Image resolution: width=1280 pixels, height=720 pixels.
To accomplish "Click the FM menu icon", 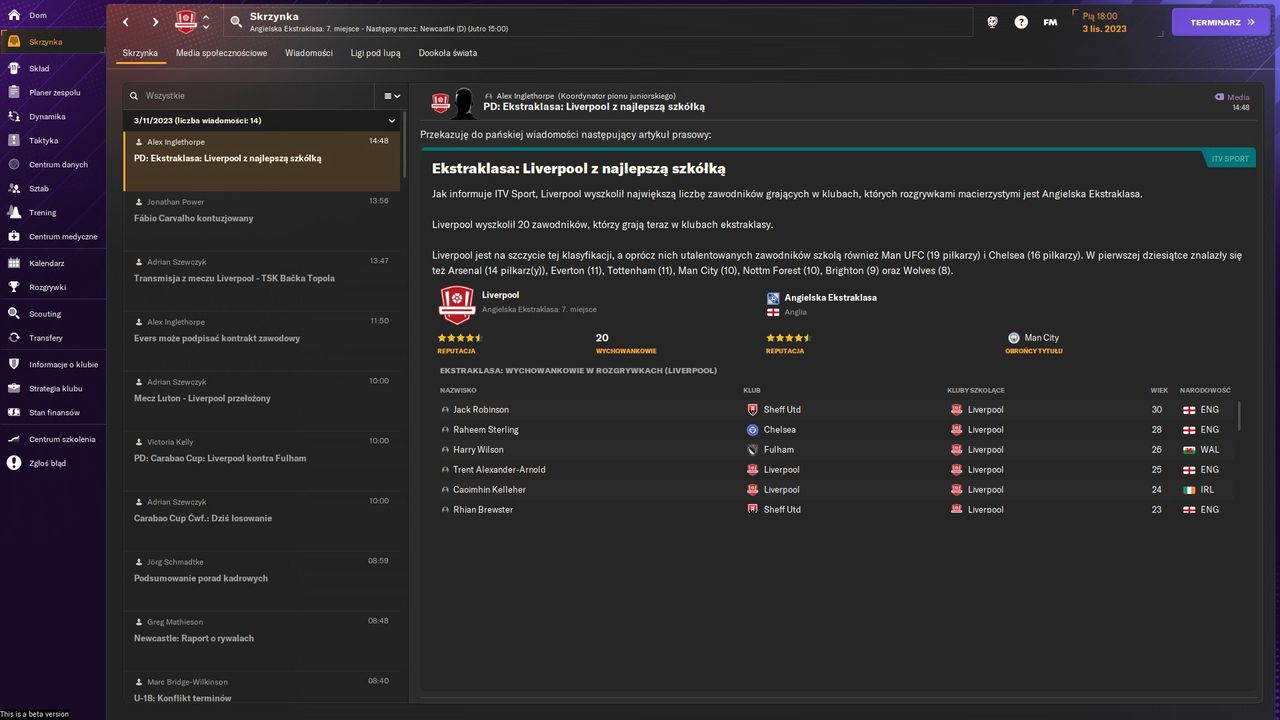I will click(1050, 22).
